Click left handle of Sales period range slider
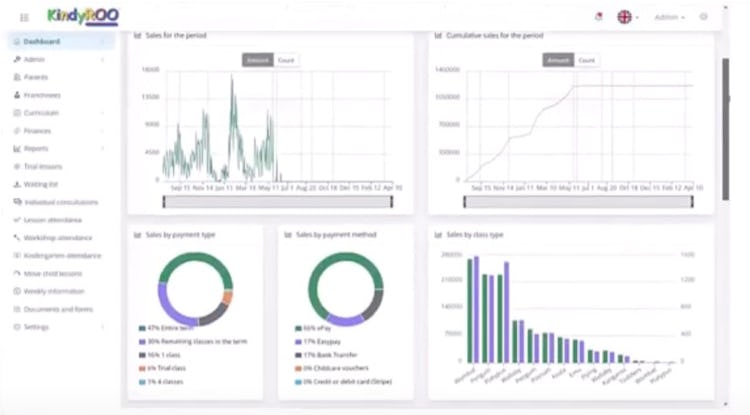The height and width of the screenshot is (415, 750). (x=164, y=202)
